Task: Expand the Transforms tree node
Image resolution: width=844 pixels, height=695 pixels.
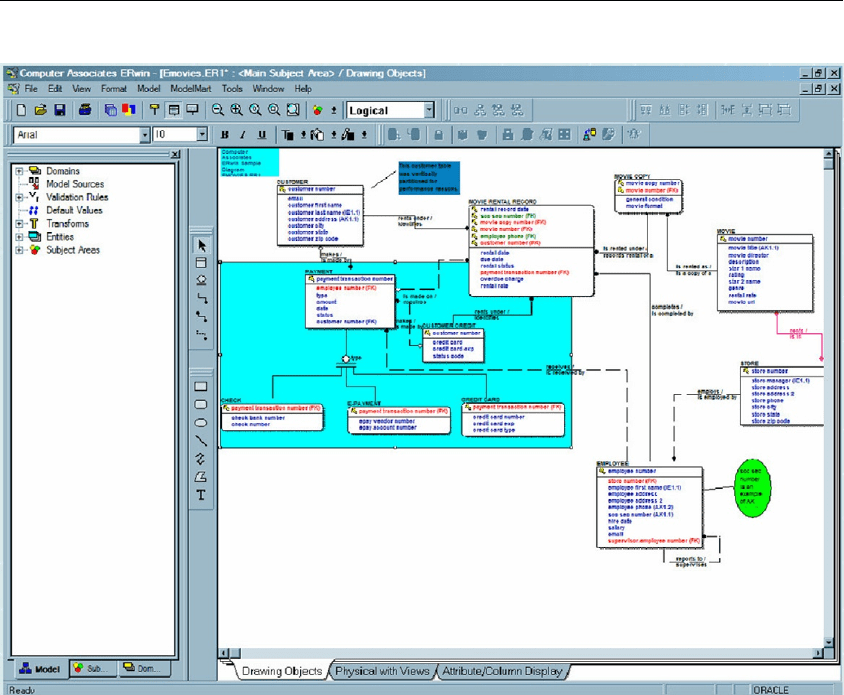Action: [19, 224]
